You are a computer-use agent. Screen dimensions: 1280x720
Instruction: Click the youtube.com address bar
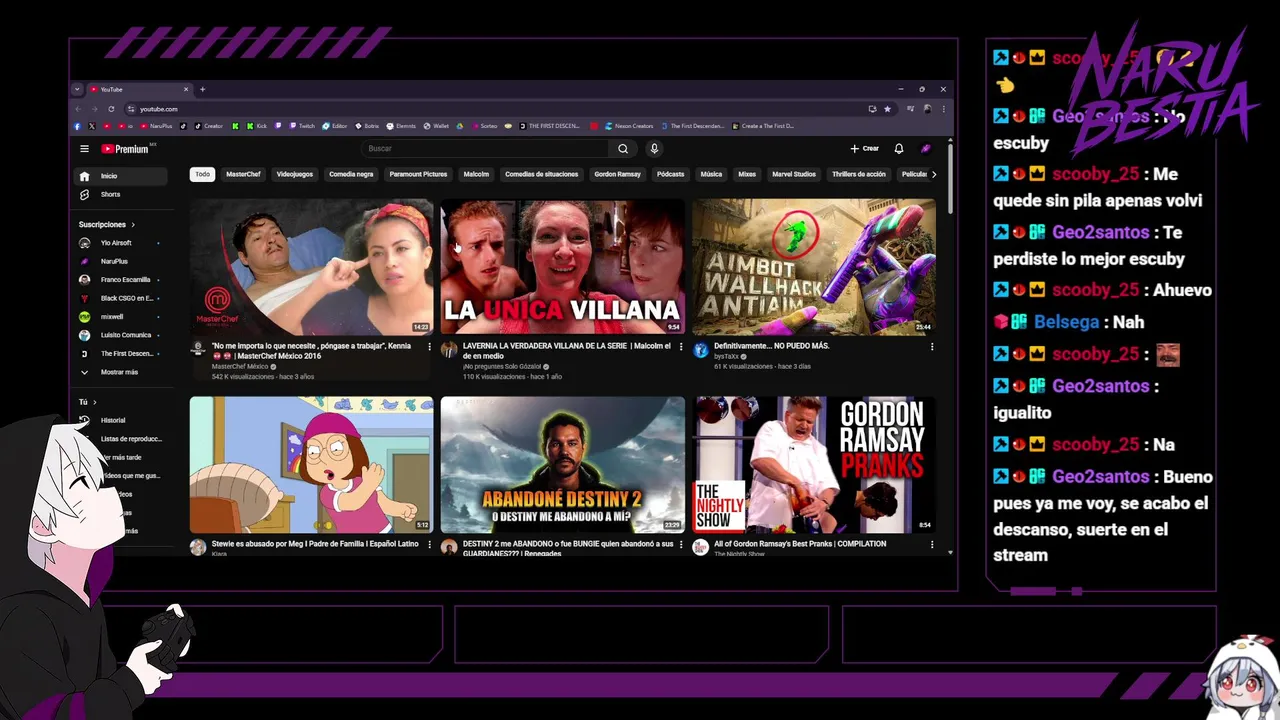[500, 109]
